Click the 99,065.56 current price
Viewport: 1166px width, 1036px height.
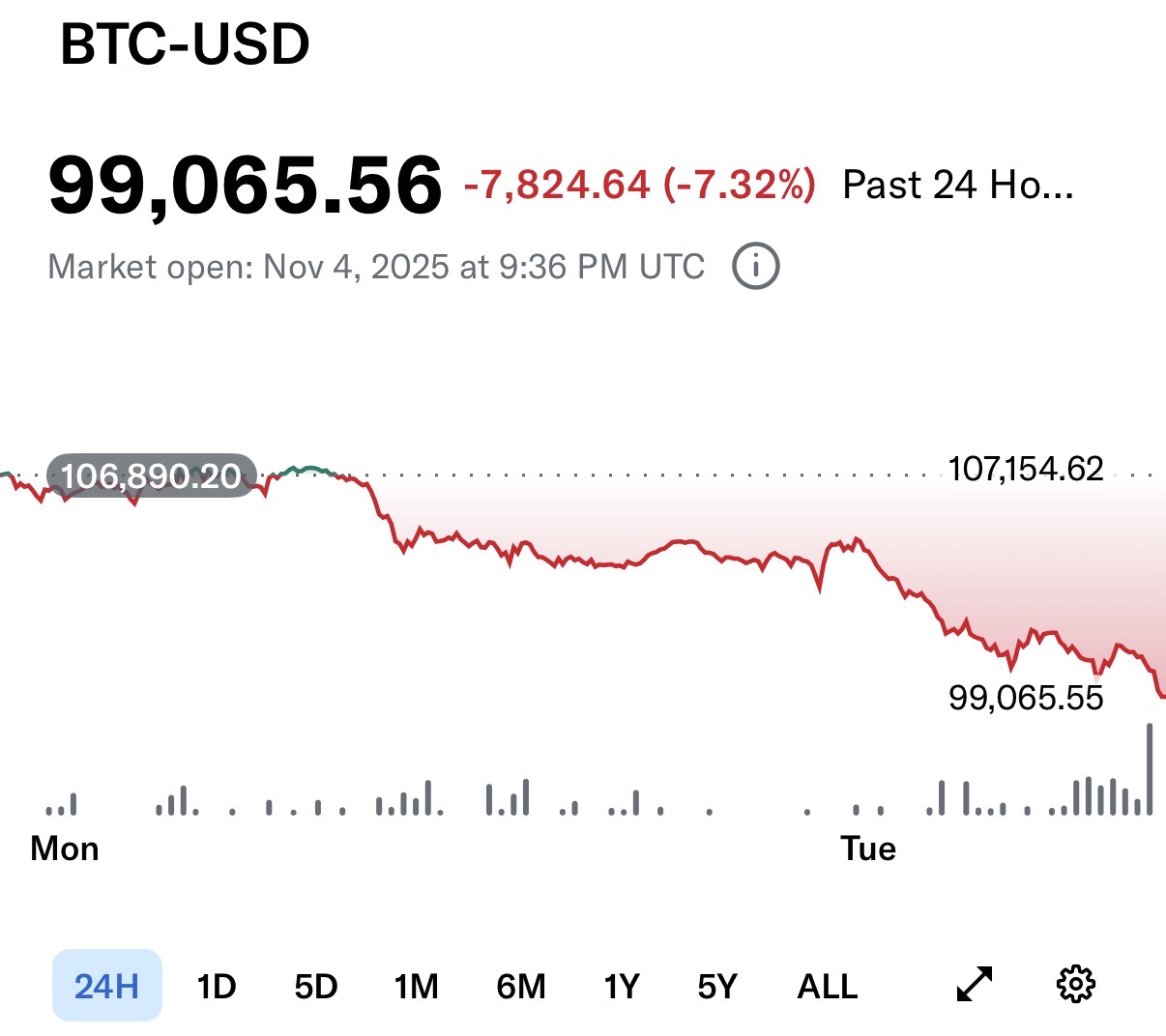coord(246,185)
